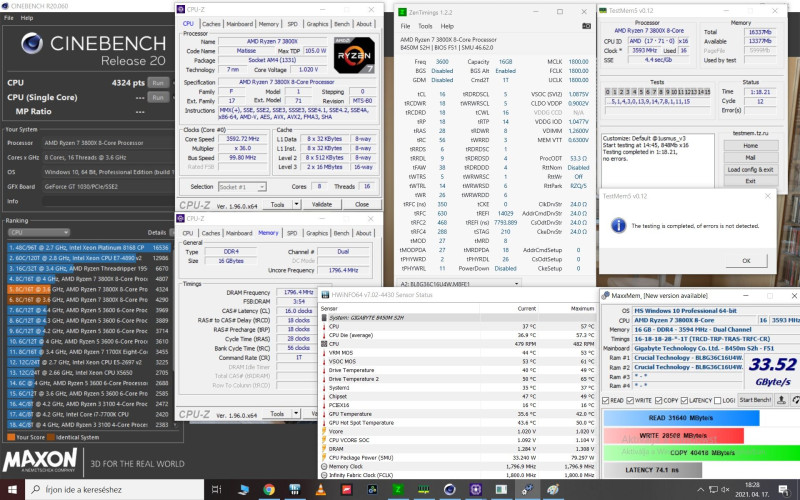This screenshot has height=500, width=800.
Task: Click the Validate button in CPU-Z
Action: tap(321, 204)
